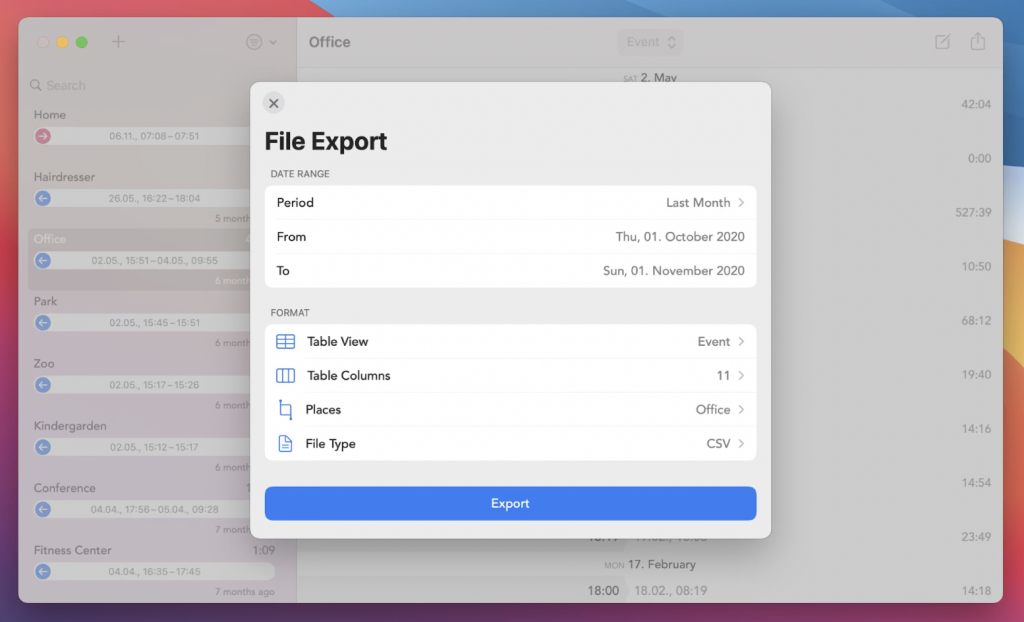The width and height of the screenshot is (1024, 622).
Task: Click the 1:09 total beside Fitness Center
Action: tap(263, 550)
